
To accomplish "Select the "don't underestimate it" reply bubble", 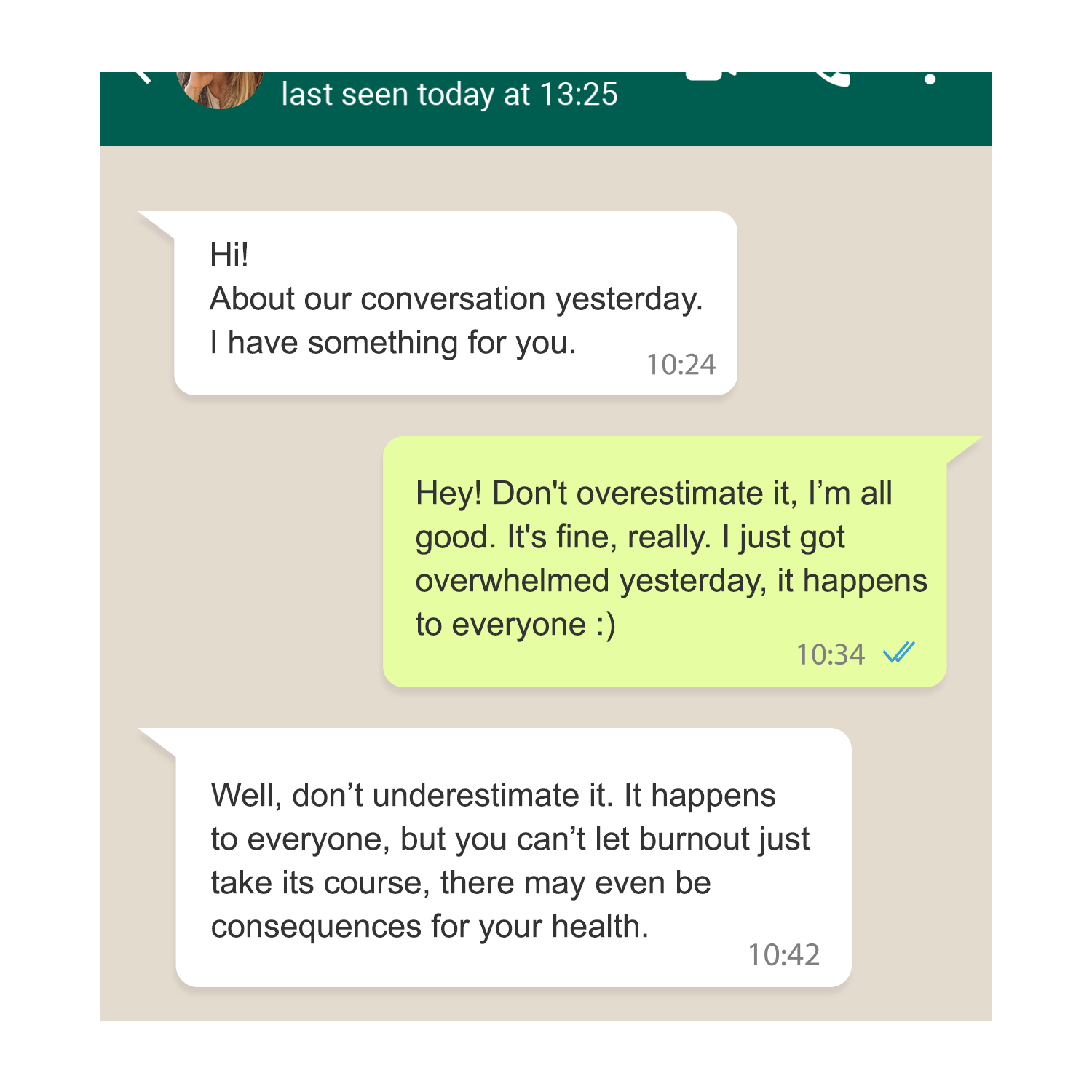I will tap(513, 858).
